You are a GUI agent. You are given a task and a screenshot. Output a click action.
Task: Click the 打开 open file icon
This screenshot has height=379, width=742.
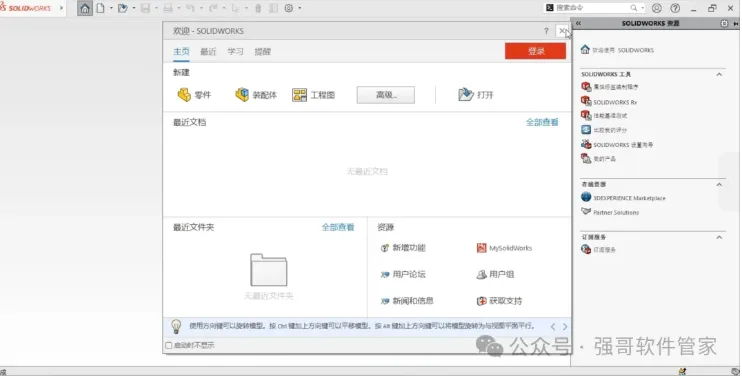466,95
